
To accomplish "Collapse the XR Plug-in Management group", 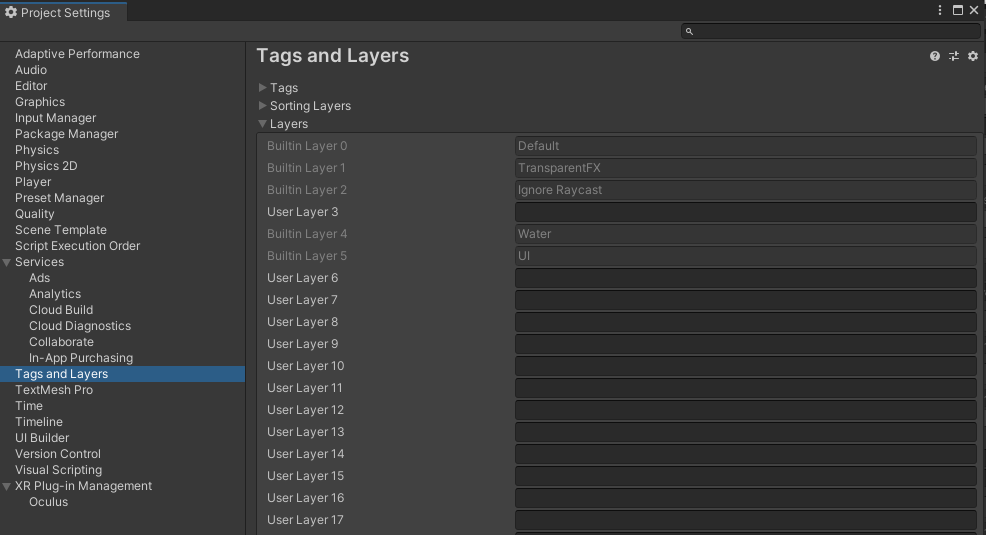I will (7, 486).
